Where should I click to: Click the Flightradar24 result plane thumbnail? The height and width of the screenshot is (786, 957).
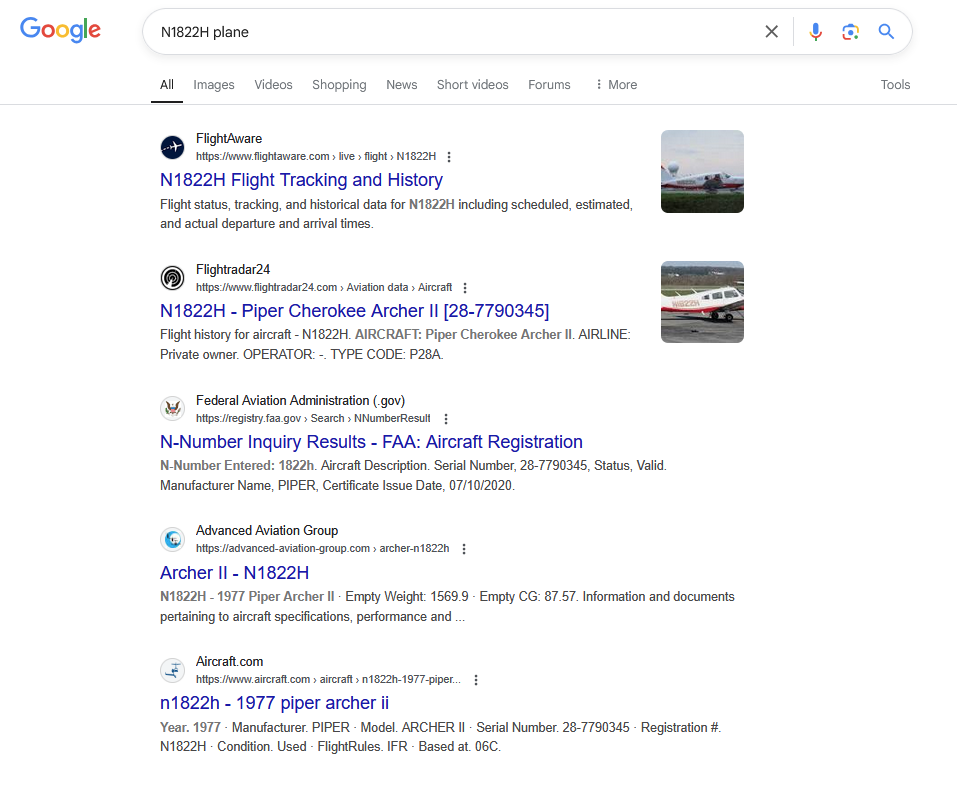point(702,302)
